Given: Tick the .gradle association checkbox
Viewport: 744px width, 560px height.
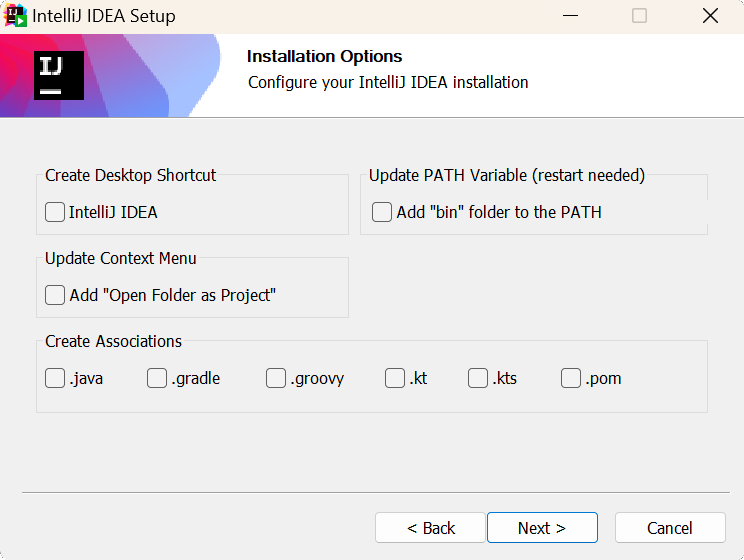Looking at the screenshot, I should [157, 378].
